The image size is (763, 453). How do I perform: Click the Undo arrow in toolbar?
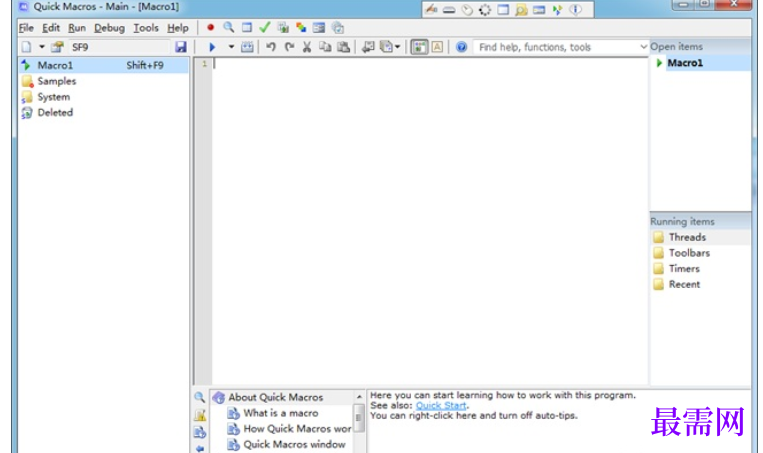point(271,47)
